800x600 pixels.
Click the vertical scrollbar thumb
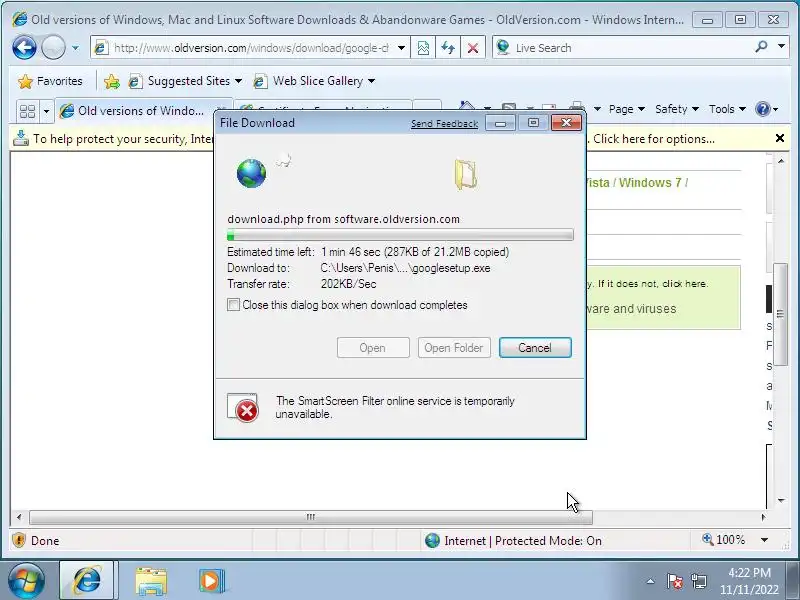780,314
